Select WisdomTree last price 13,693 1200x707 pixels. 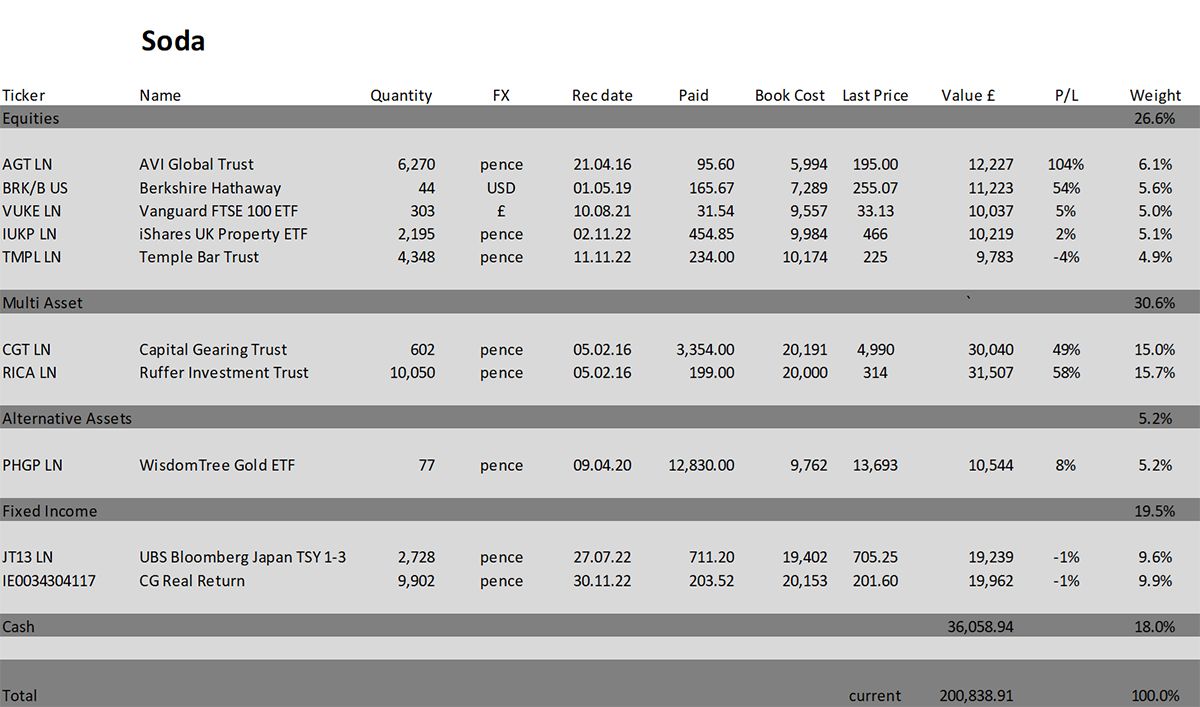pos(873,465)
